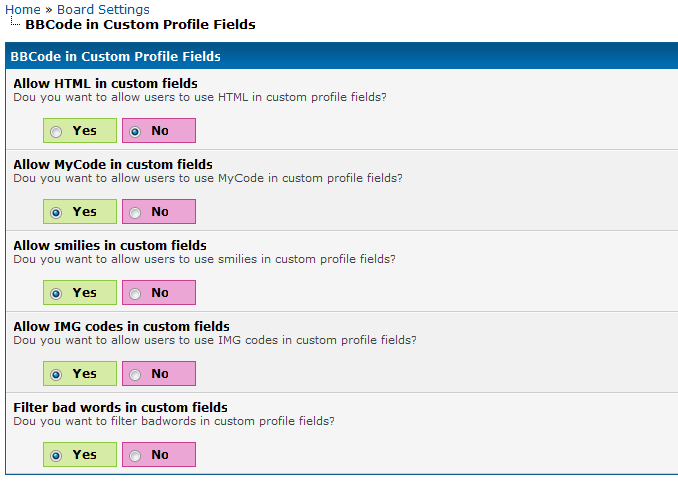Screen dimensions: 678x481
Task: Disable smilies by choosing No
Action: tap(135, 293)
